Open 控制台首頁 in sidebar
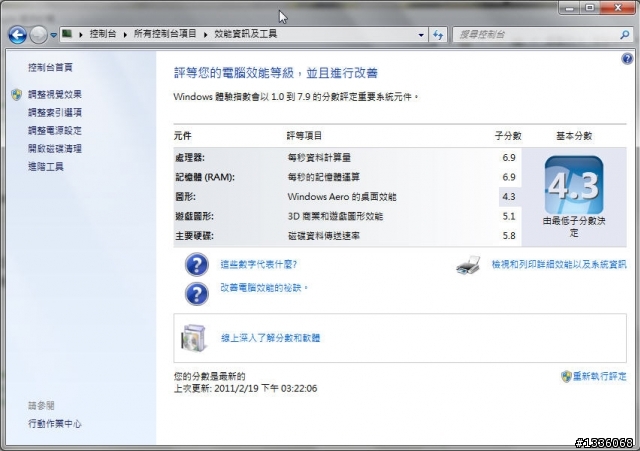The height and width of the screenshot is (451, 640). click(x=50, y=67)
